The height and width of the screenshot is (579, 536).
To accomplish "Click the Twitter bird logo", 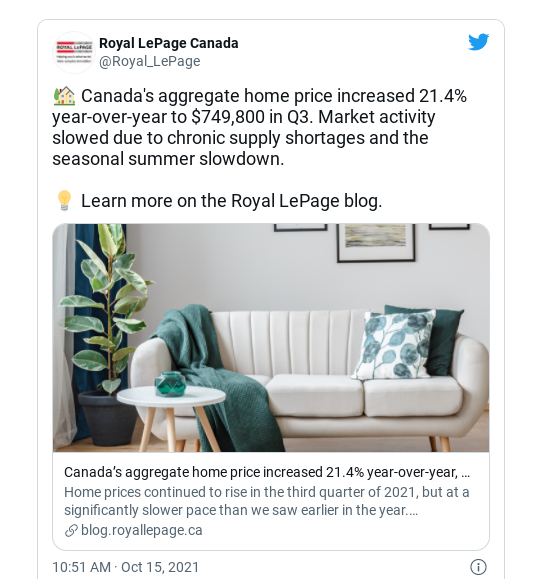I will coord(478,42).
